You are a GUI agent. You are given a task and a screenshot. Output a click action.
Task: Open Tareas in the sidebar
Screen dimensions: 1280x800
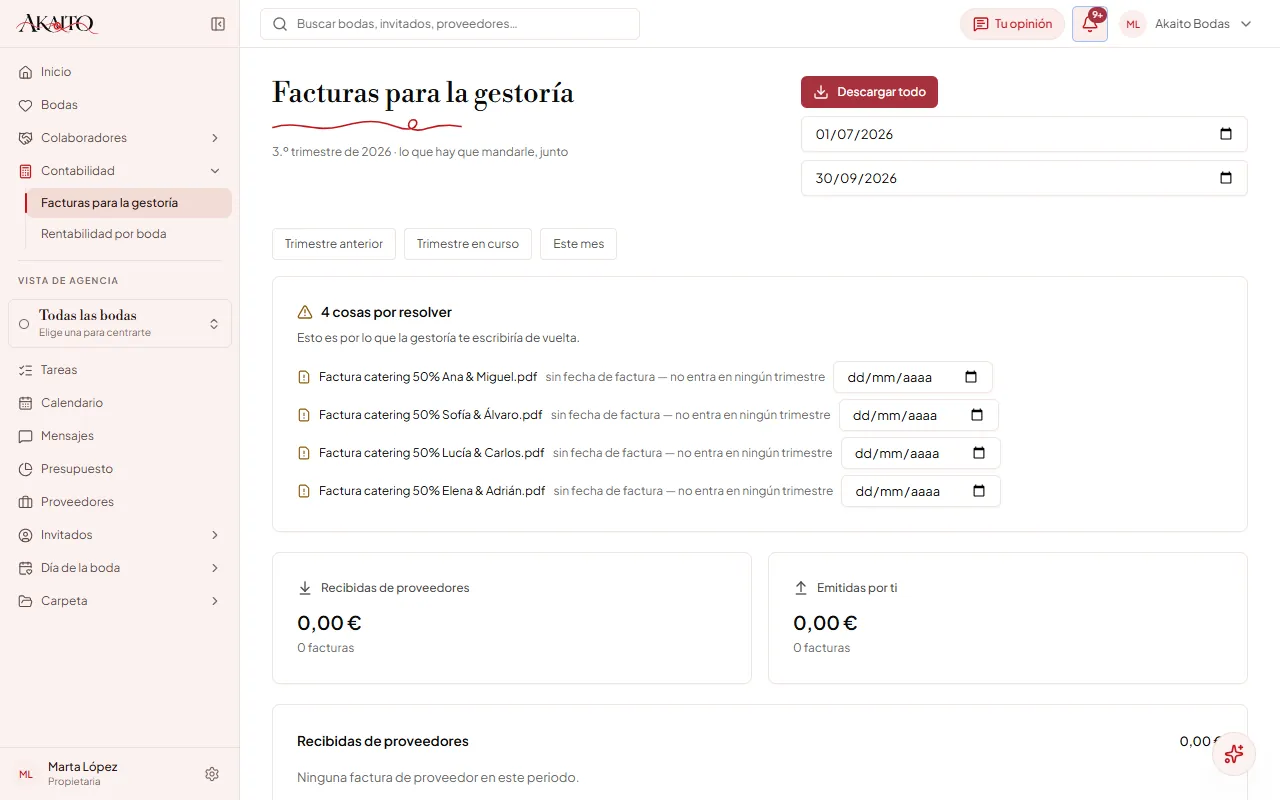pyautogui.click(x=120, y=370)
